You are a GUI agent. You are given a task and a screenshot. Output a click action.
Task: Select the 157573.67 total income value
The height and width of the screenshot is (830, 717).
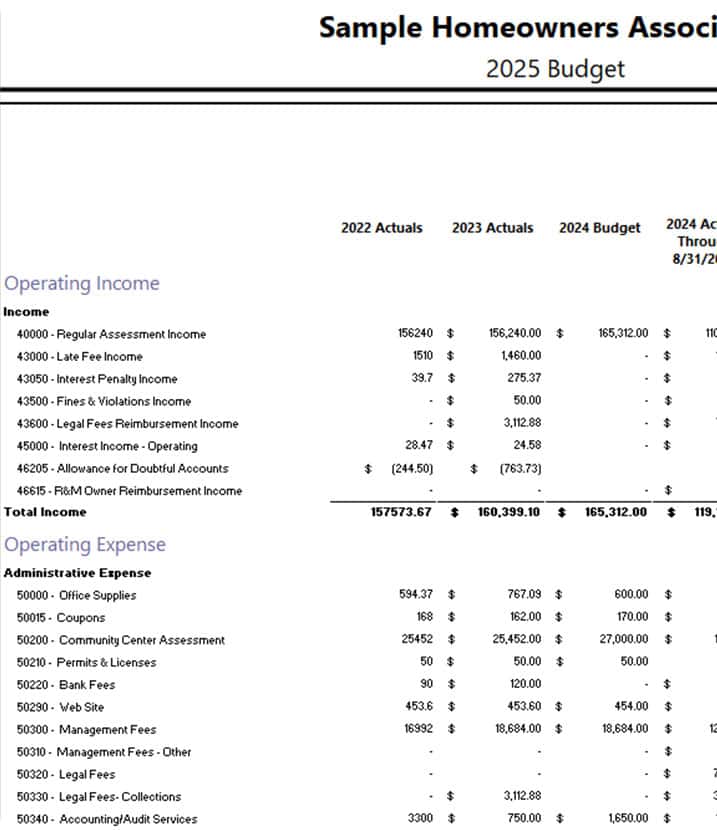click(400, 512)
